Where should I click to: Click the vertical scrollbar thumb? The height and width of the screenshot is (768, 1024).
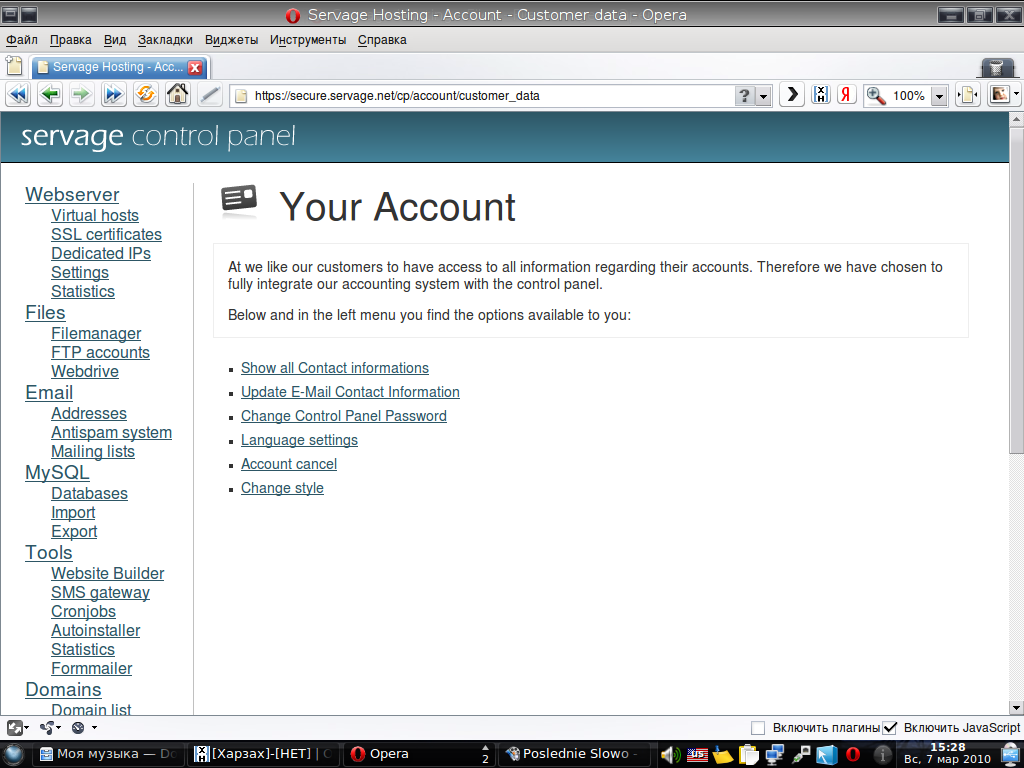(1016, 291)
